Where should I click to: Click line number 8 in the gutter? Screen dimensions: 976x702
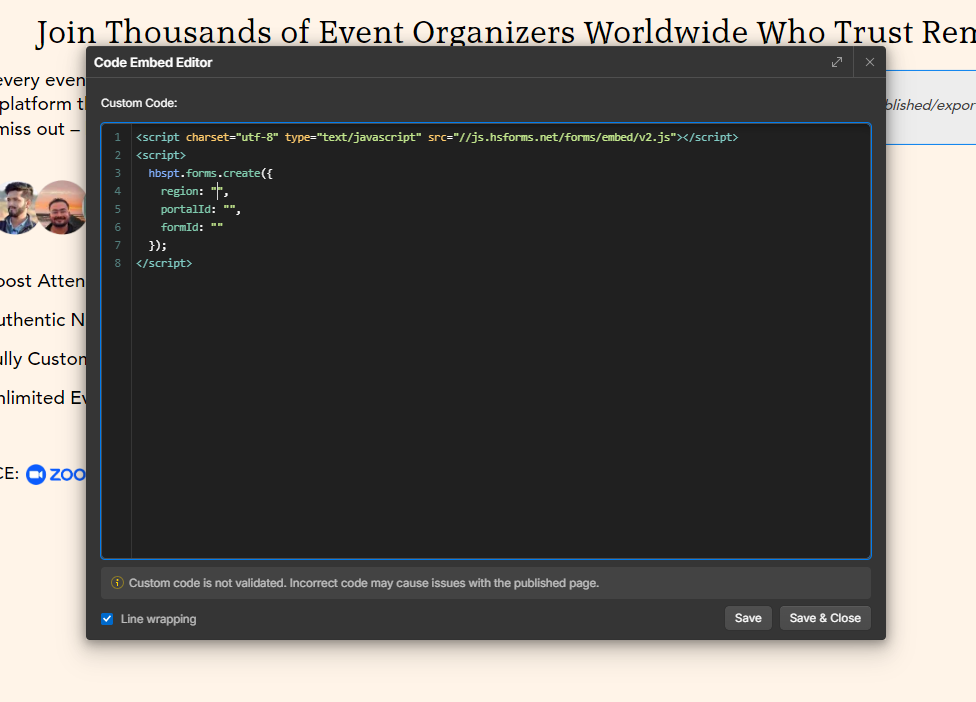point(117,263)
